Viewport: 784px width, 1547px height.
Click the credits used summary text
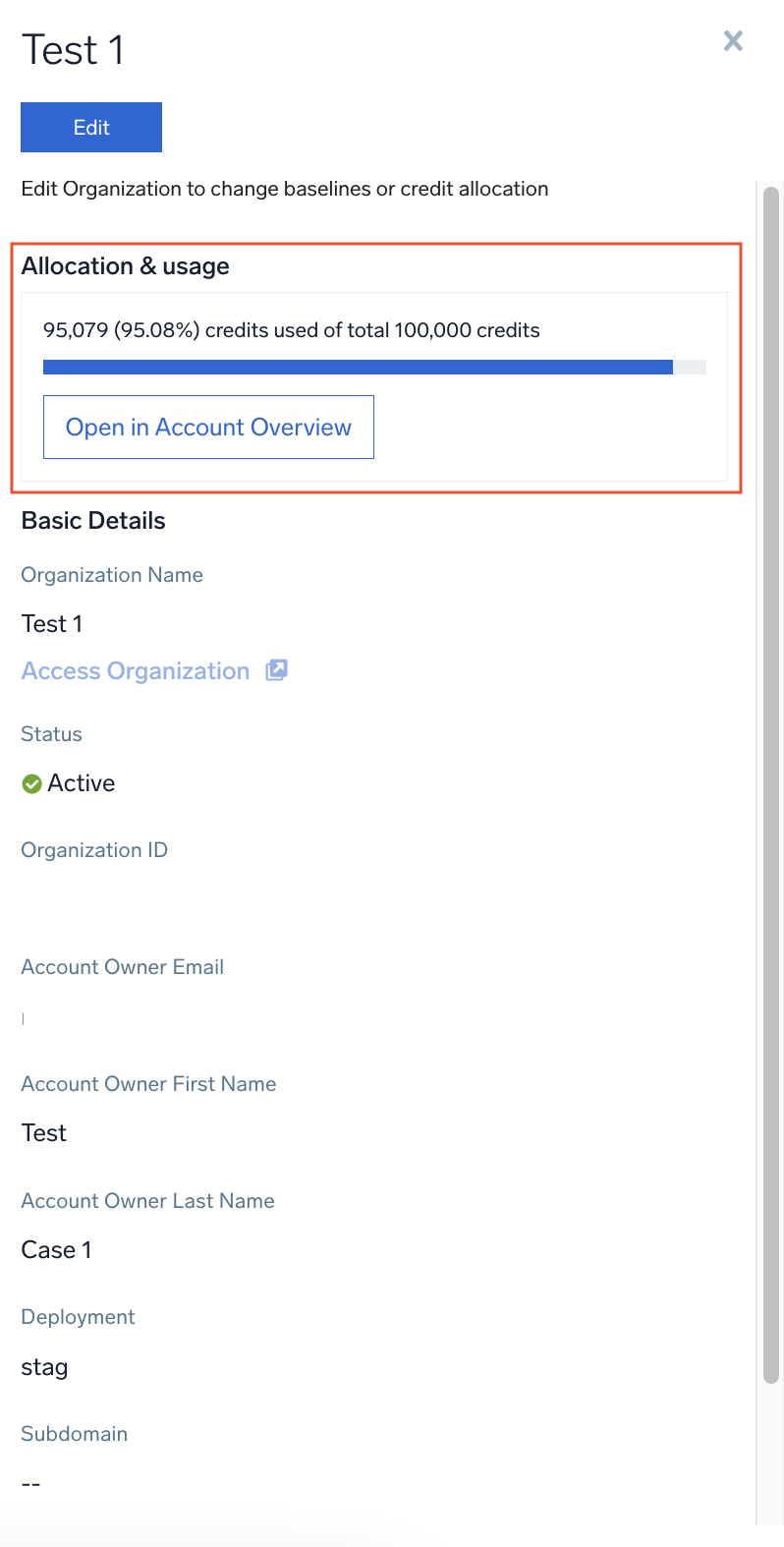291,330
